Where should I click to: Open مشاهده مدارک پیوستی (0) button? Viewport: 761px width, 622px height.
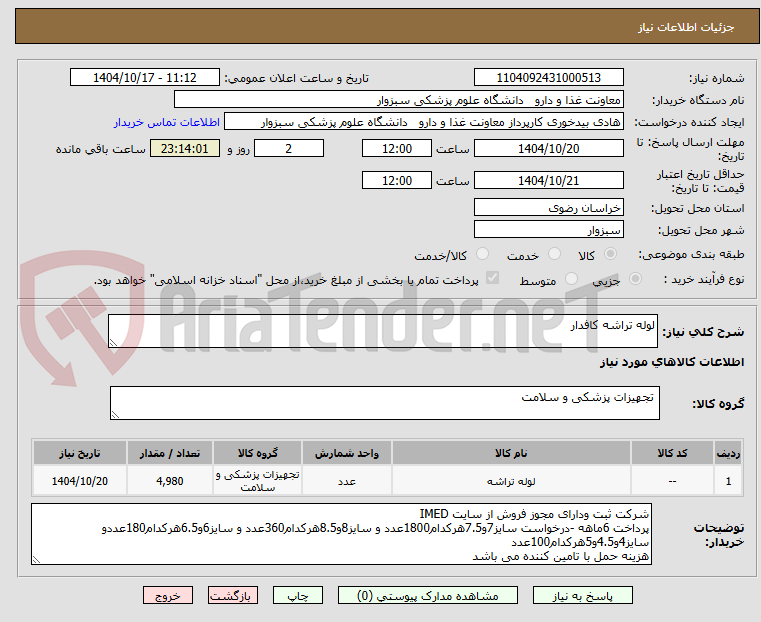[x=428, y=595]
